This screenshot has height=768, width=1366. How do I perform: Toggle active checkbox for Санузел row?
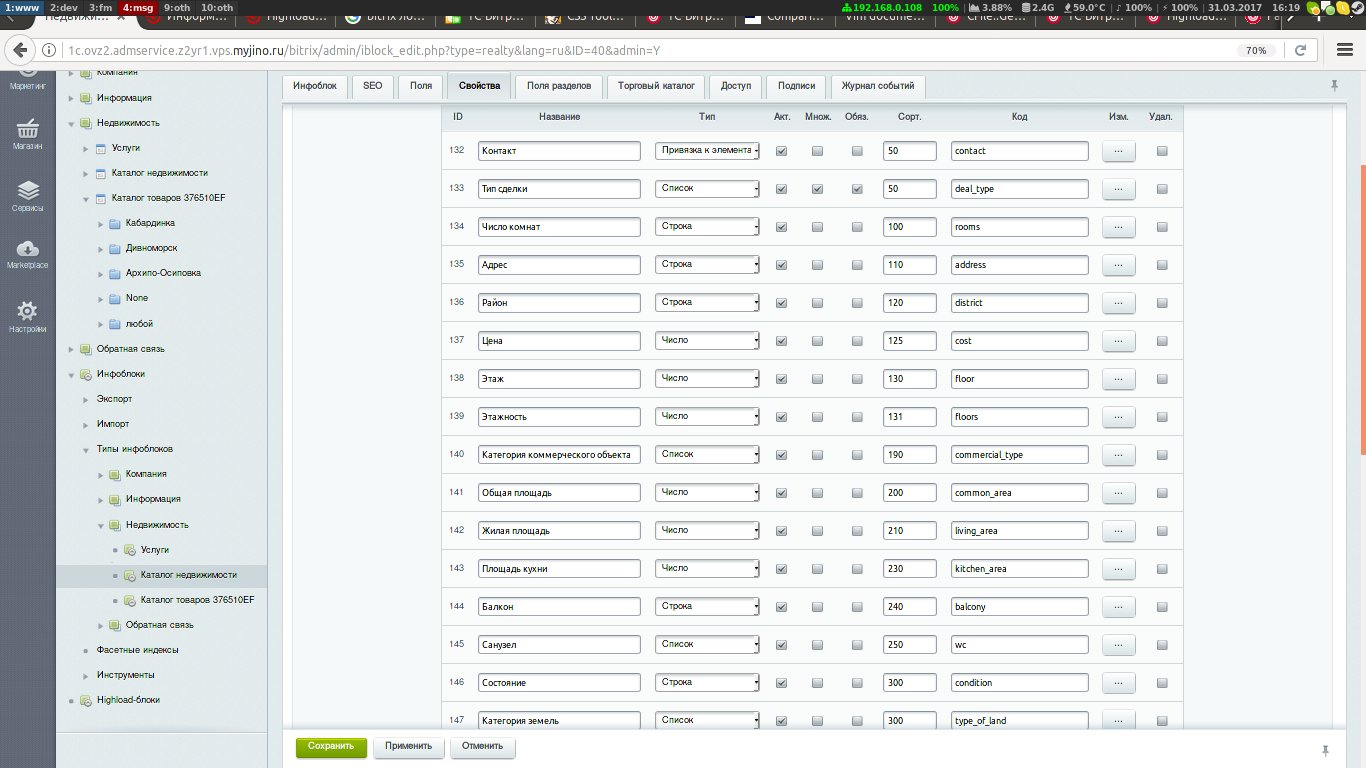click(x=782, y=645)
